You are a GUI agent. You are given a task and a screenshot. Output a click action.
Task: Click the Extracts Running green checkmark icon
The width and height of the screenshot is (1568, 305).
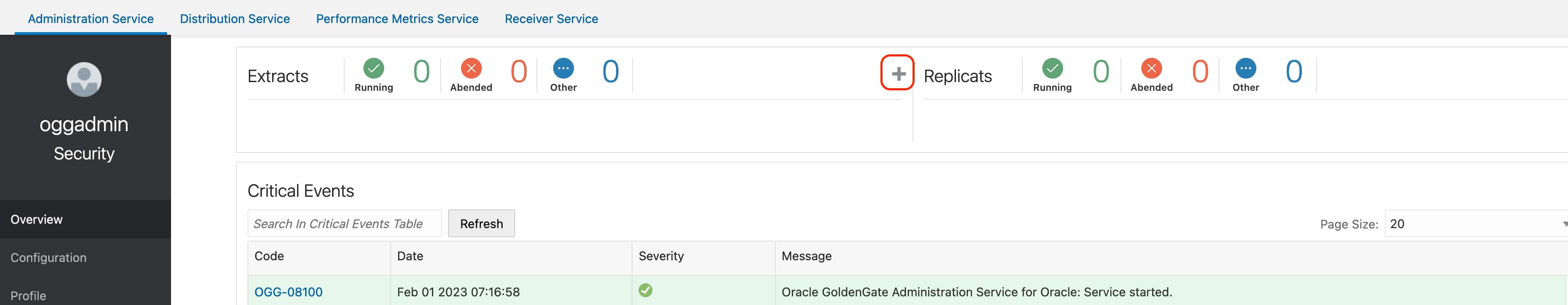click(x=374, y=68)
